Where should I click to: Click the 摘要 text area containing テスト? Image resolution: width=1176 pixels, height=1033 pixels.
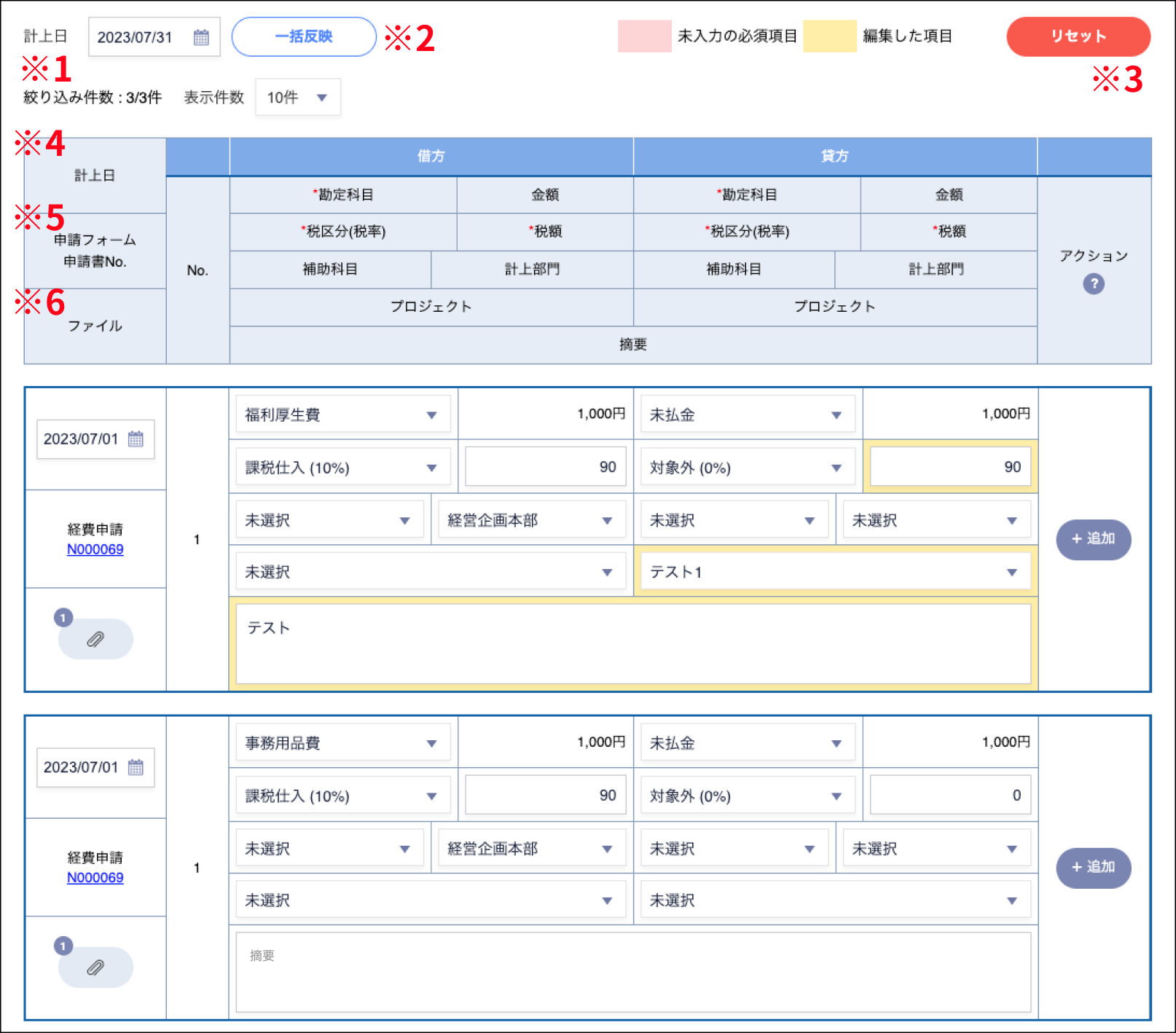click(x=633, y=644)
